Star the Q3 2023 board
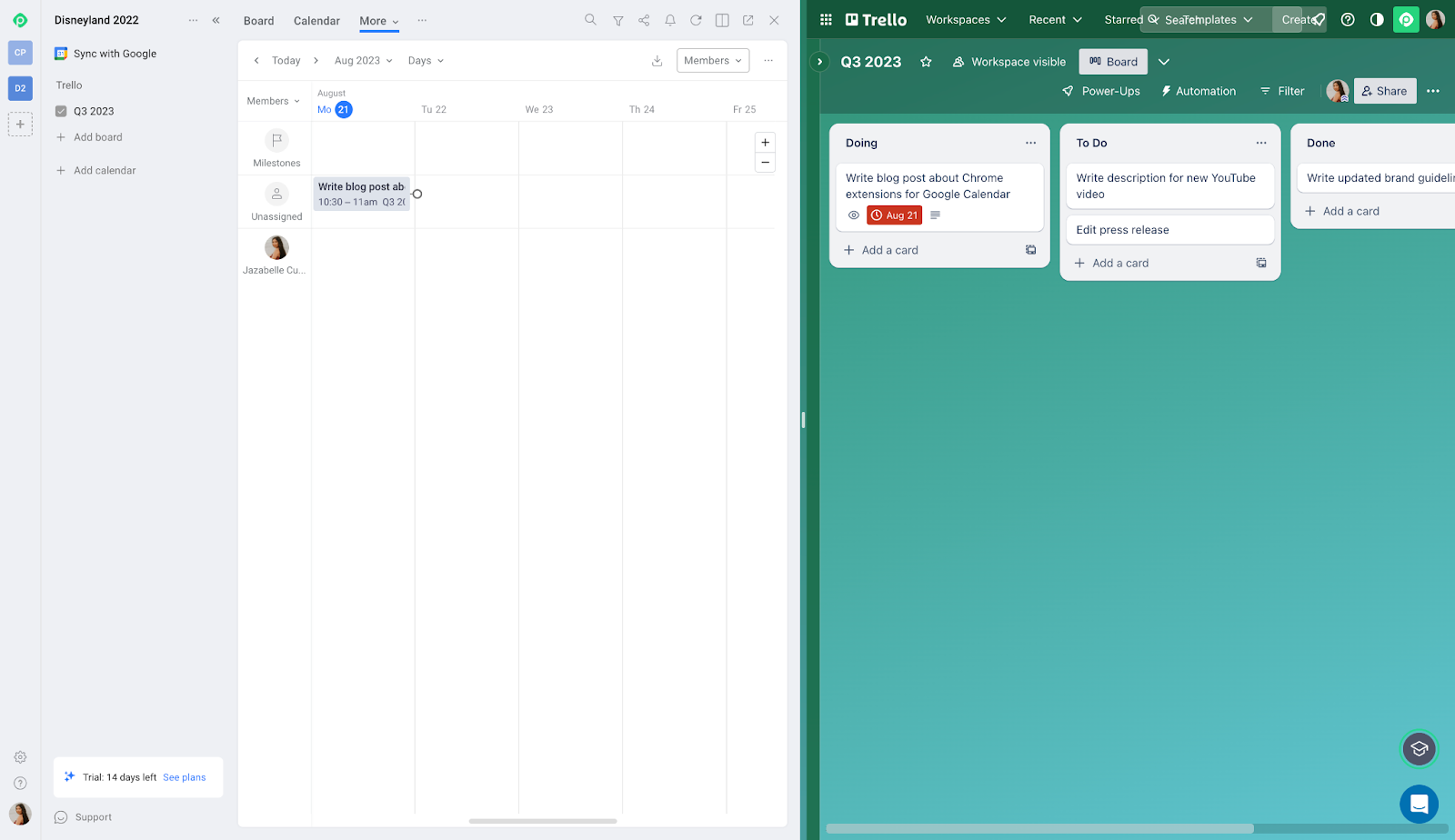 926,62
